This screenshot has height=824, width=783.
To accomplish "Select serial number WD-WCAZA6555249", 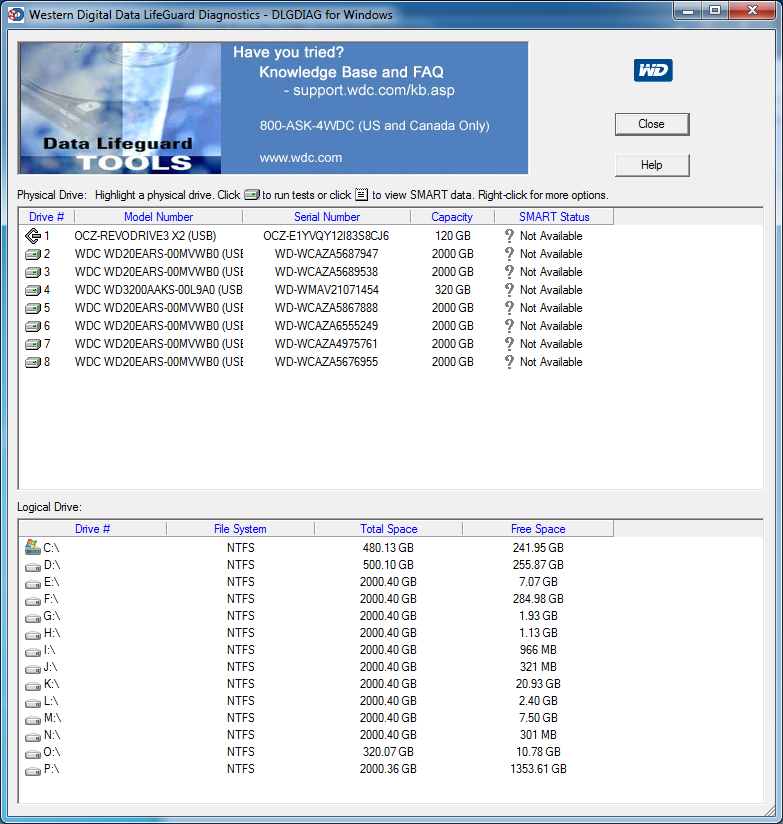I will tap(326, 326).
